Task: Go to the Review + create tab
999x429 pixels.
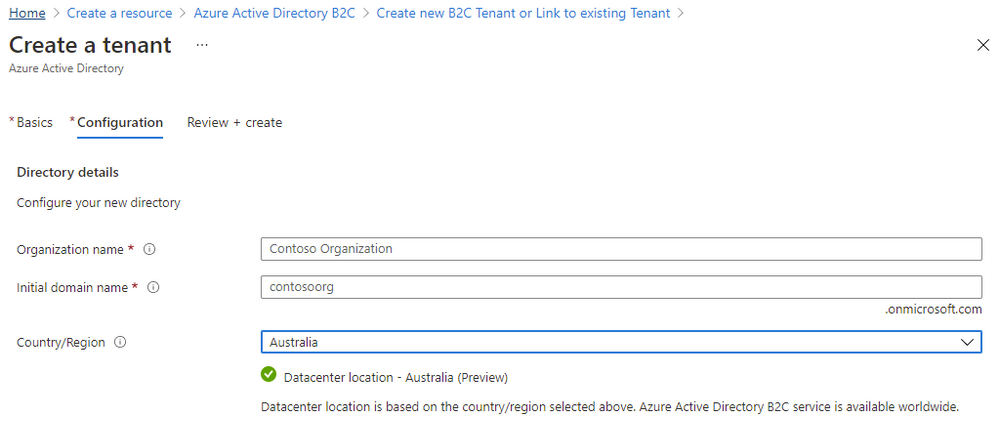Action: [x=234, y=122]
